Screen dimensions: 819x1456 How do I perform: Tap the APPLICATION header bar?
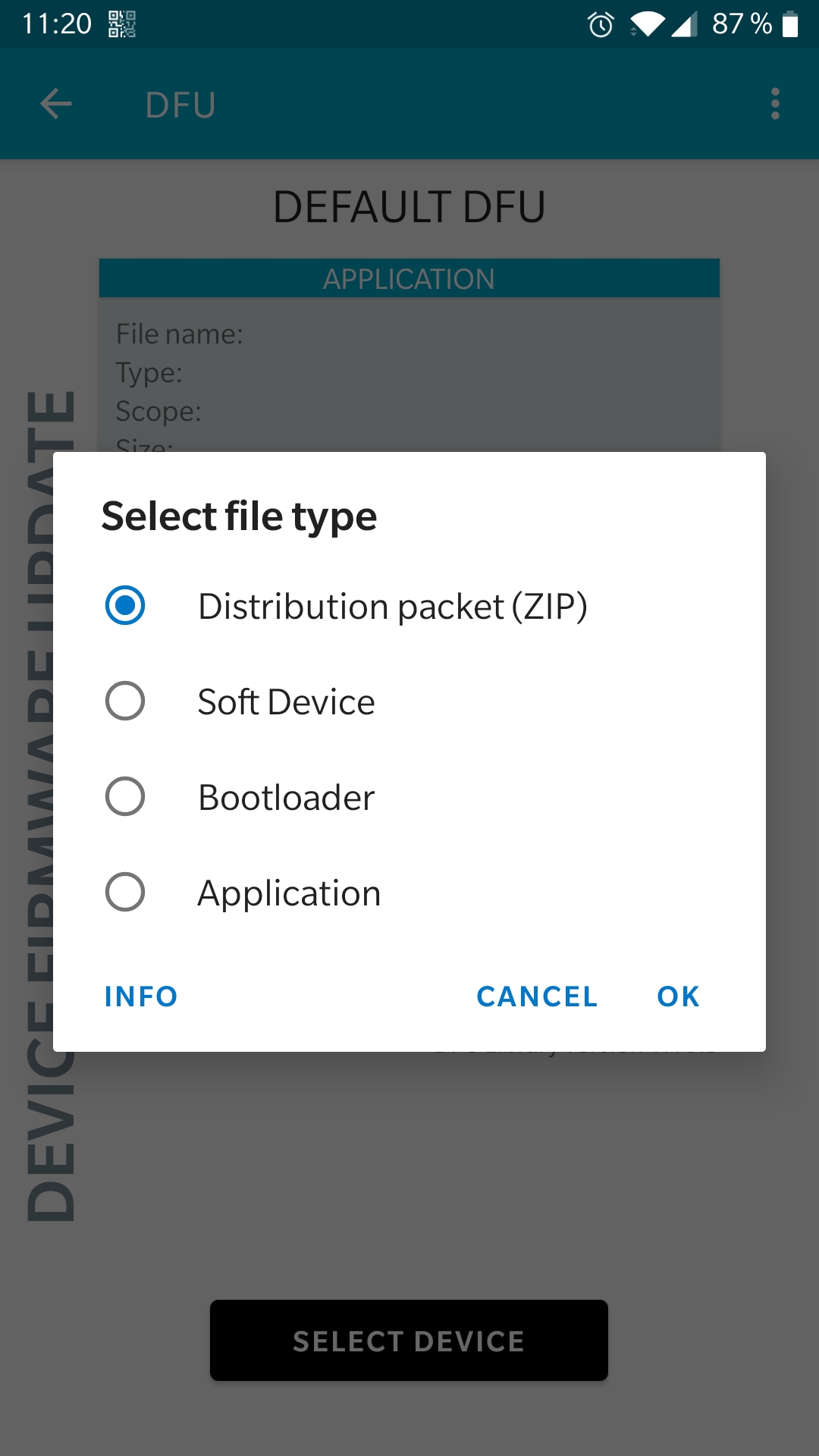(x=409, y=278)
